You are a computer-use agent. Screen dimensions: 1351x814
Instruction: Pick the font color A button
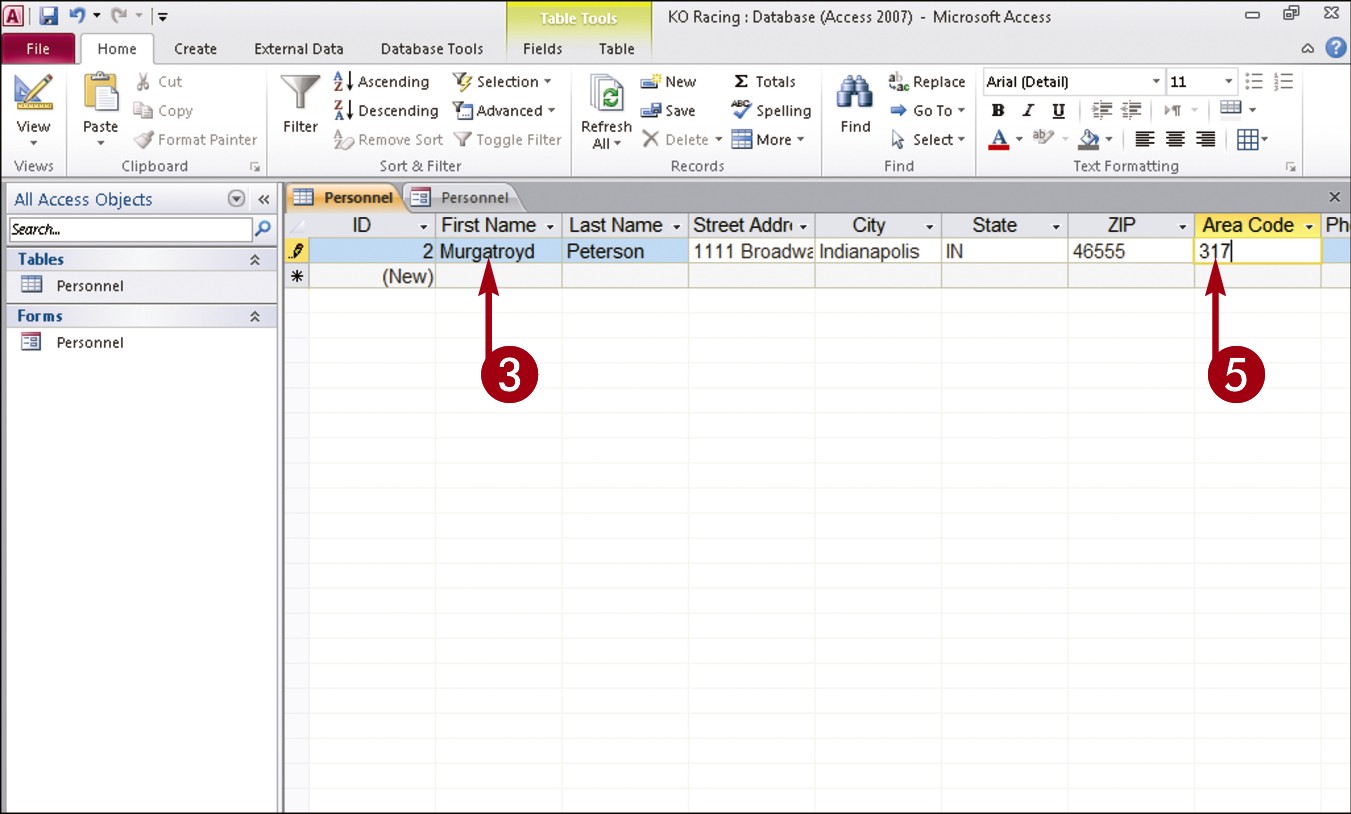998,140
